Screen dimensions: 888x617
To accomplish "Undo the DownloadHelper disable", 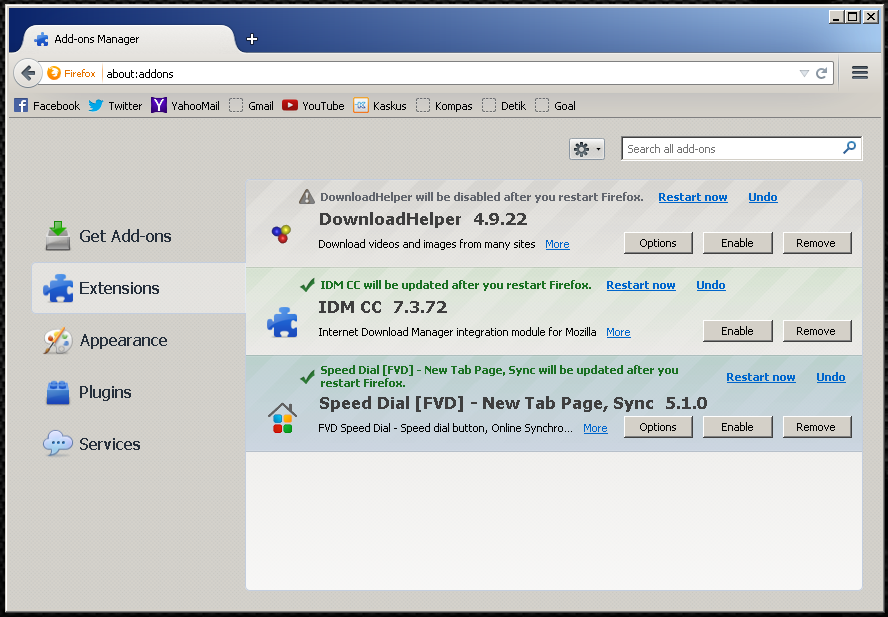I will click(x=762, y=197).
